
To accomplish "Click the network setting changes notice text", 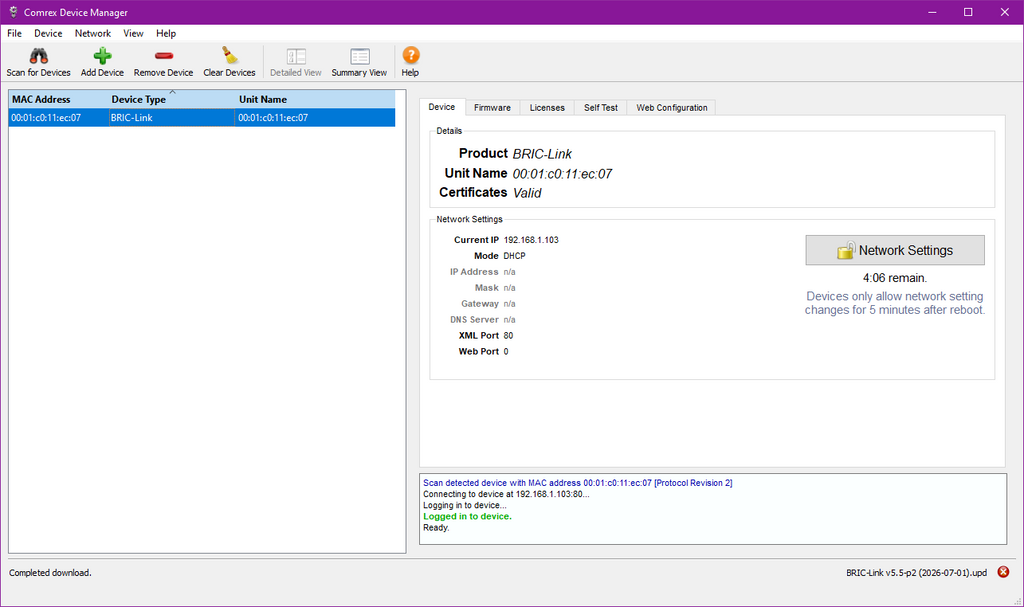I will [895, 303].
